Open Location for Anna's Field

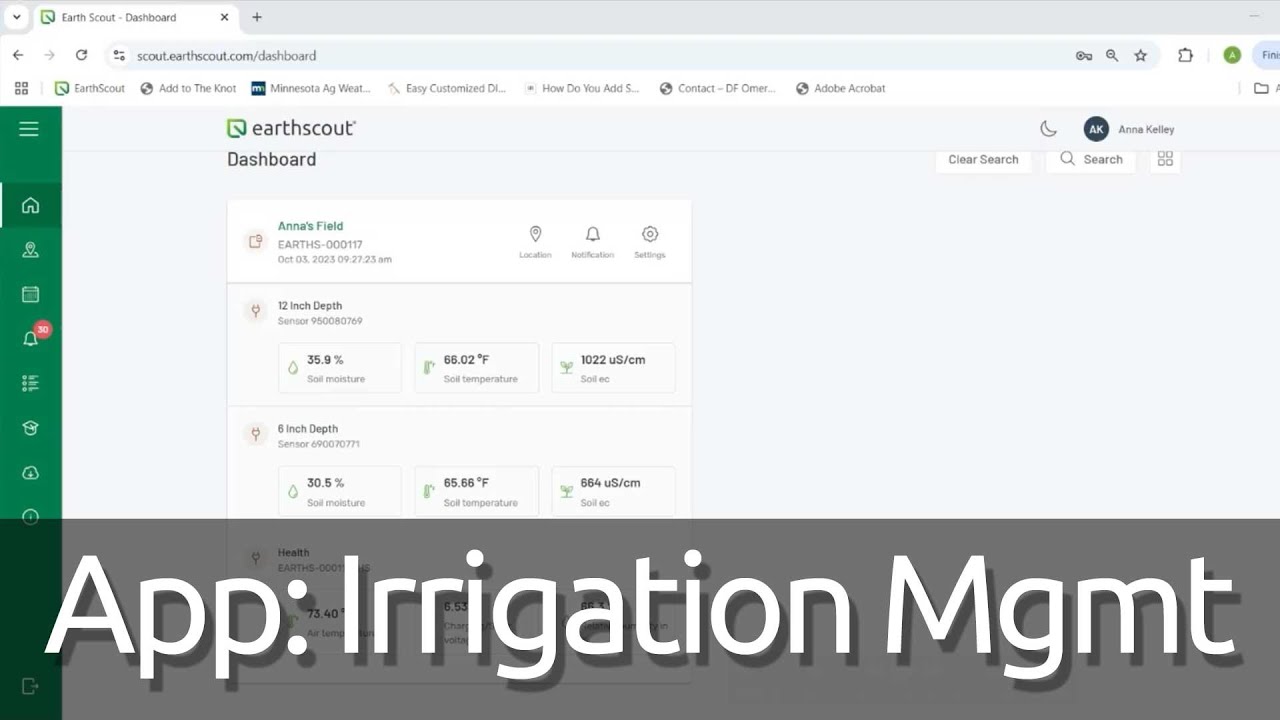click(535, 240)
